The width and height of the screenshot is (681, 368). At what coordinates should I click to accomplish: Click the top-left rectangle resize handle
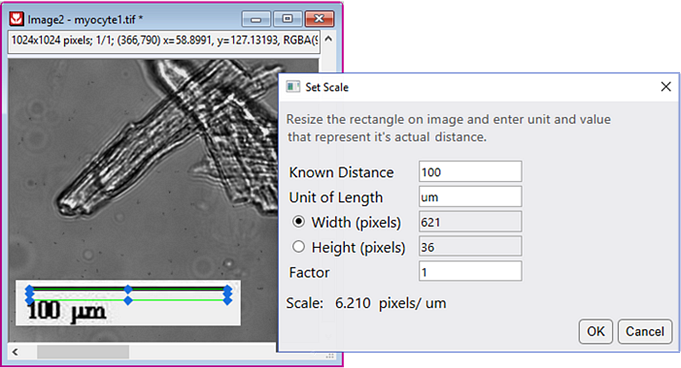(x=30, y=289)
